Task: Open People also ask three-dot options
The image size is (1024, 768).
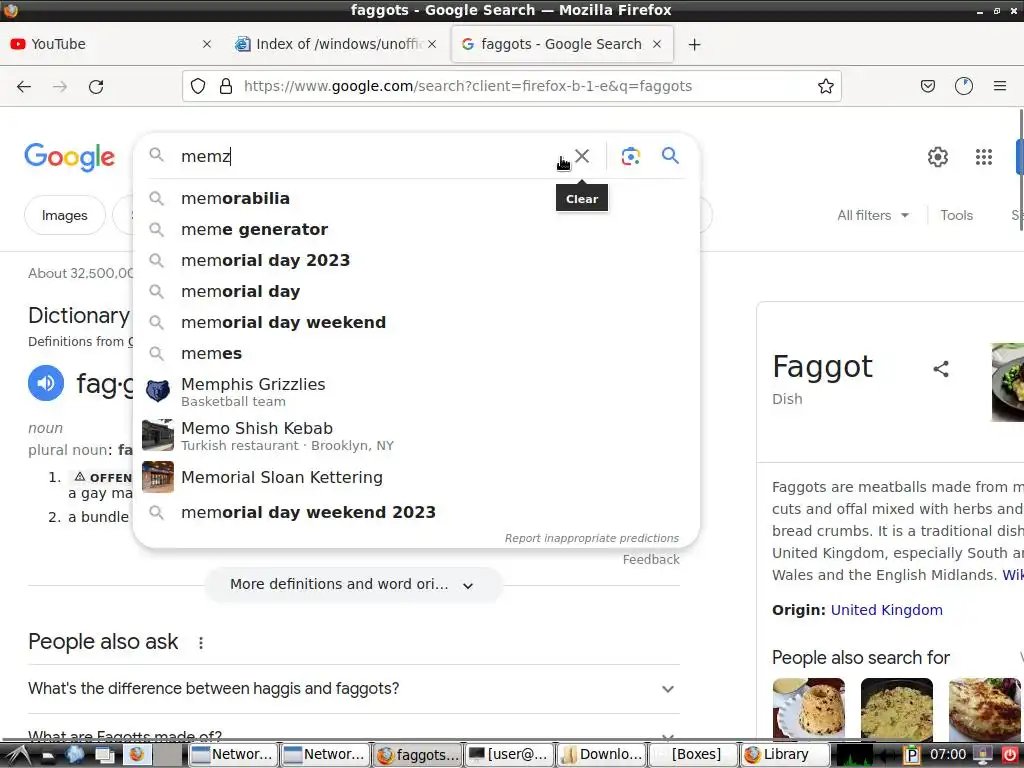Action: 201,643
